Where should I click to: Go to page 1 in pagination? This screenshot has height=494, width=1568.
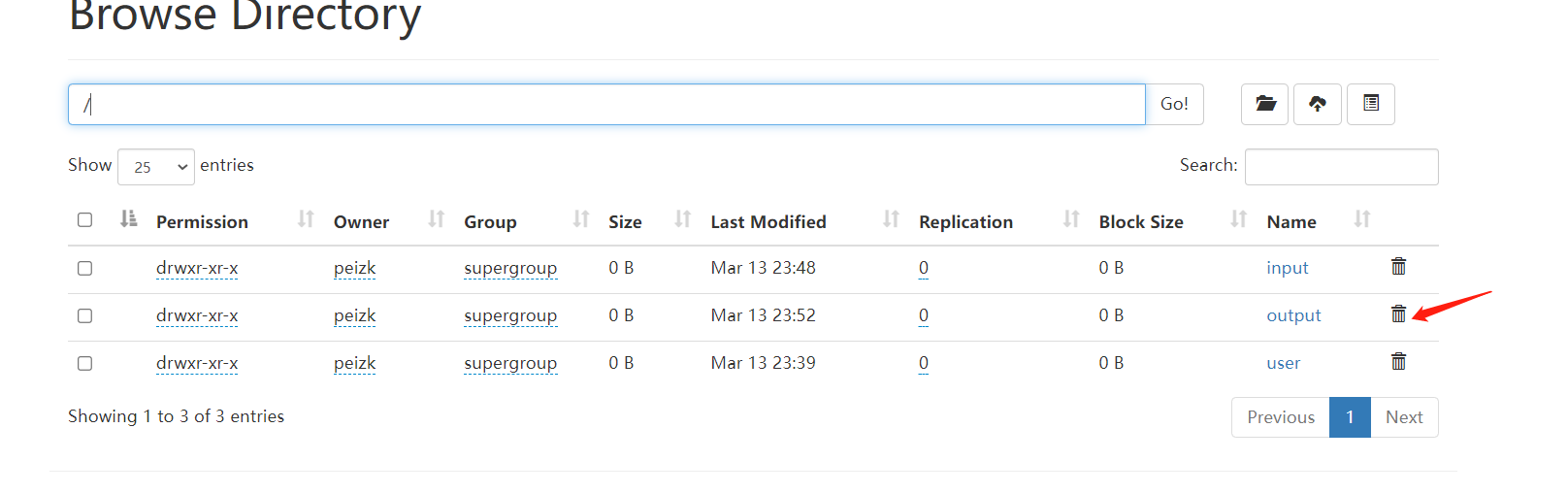click(x=1349, y=417)
